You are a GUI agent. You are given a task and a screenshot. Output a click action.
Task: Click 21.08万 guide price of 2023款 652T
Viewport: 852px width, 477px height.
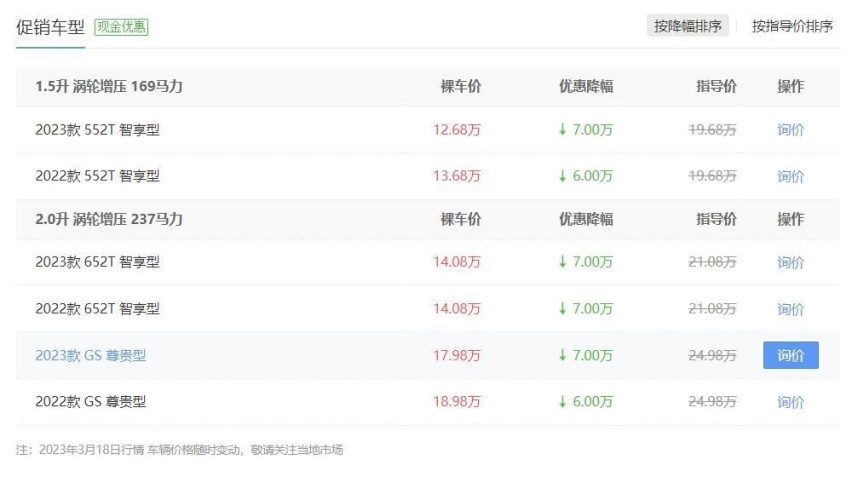click(712, 262)
